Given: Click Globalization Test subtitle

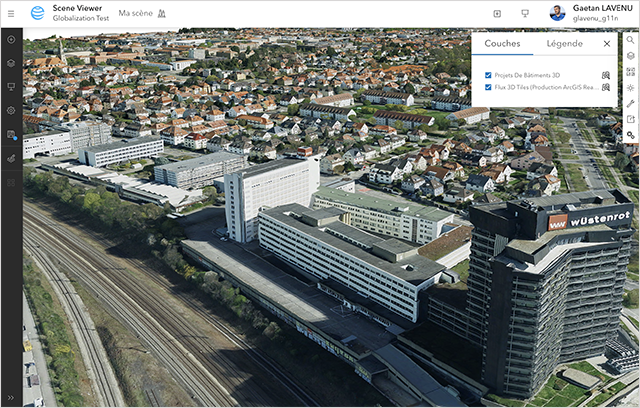Looking at the screenshot, I should [x=81, y=18].
